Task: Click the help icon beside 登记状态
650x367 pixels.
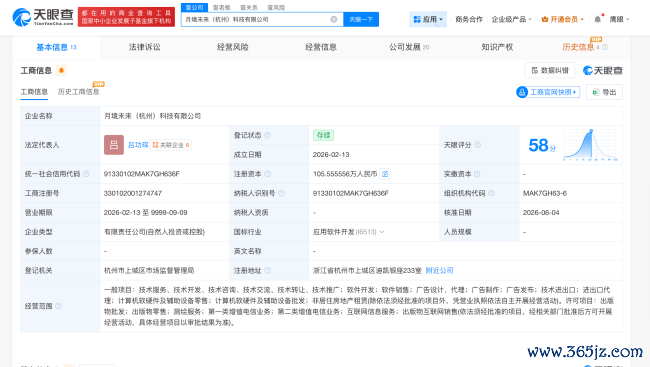Action: coord(268,135)
